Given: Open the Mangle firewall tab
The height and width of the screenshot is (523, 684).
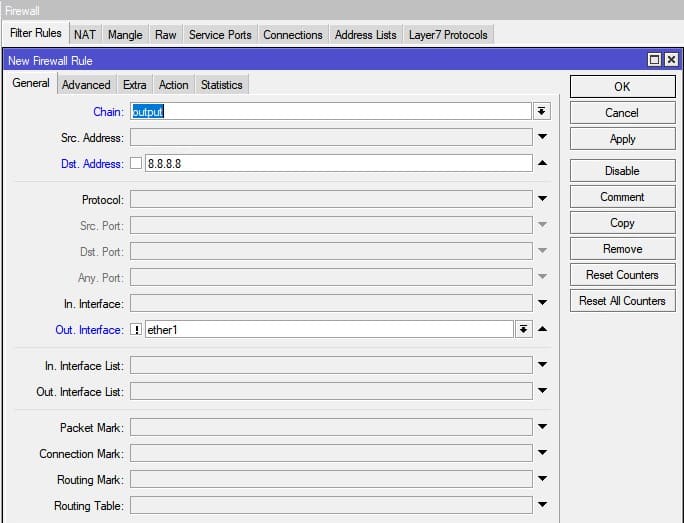Looking at the screenshot, I should pyautogui.click(x=125, y=35).
